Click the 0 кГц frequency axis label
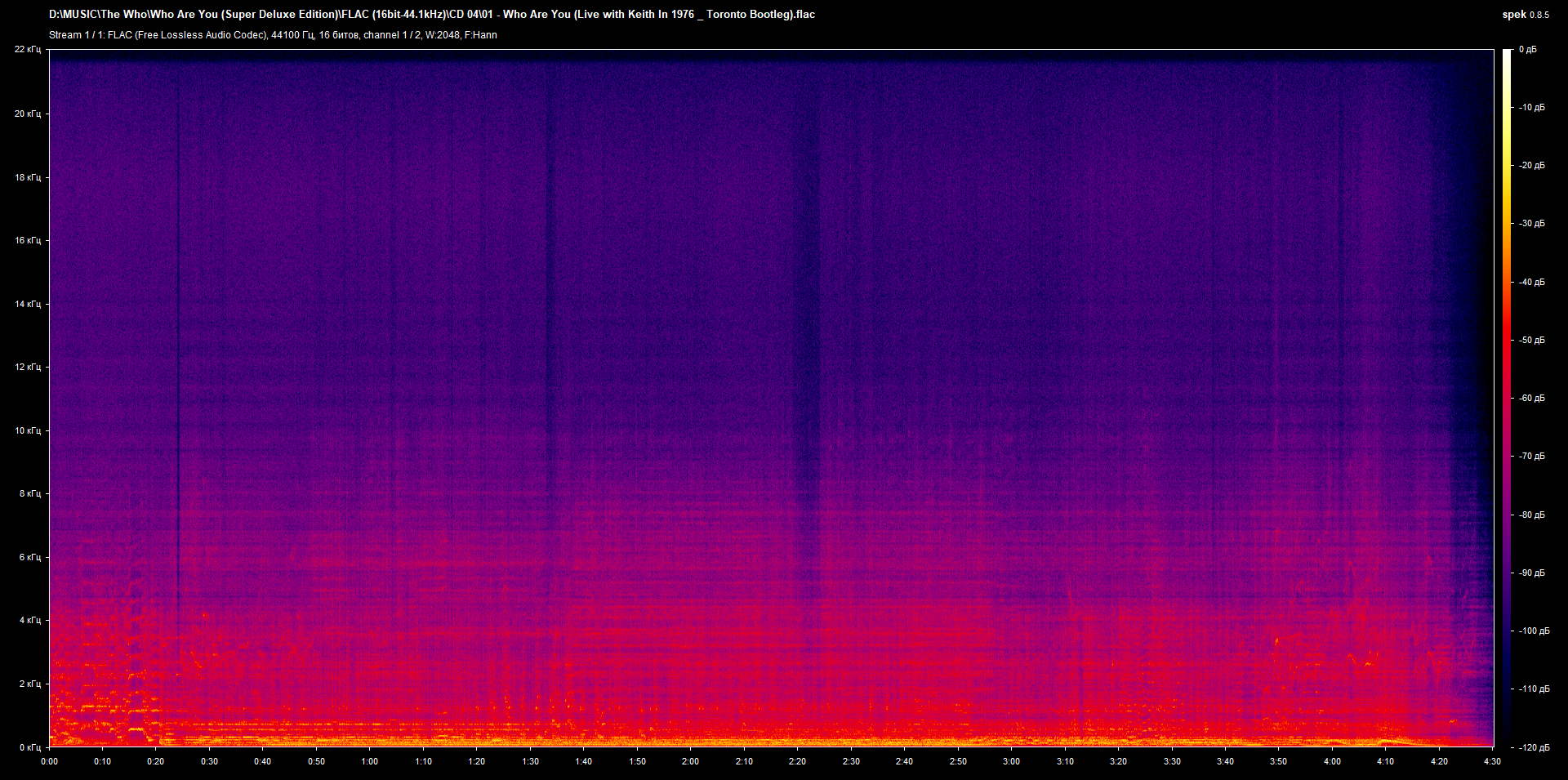The image size is (1568, 780). 29,747
